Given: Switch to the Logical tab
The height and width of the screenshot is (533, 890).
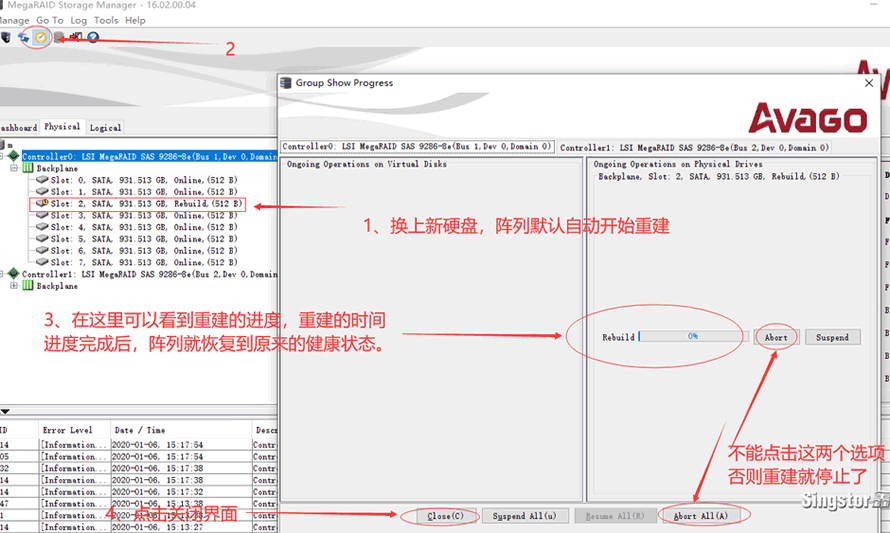Looking at the screenshot, I should [x=105, y=128].
